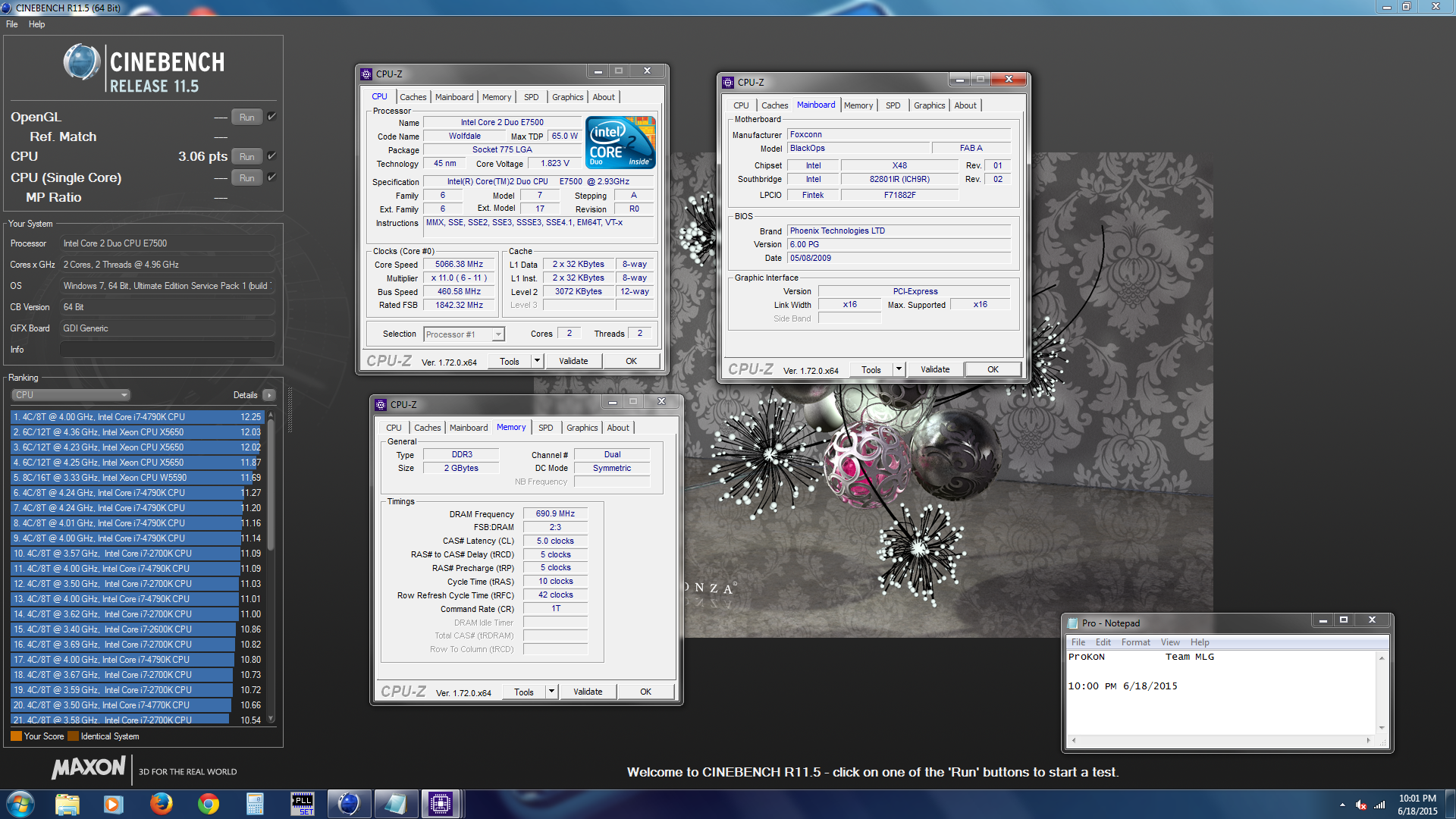Click Validate in the CPU tab window
Screen dimensions: 1456x819
pyautogui.click(x=573, y=361)
